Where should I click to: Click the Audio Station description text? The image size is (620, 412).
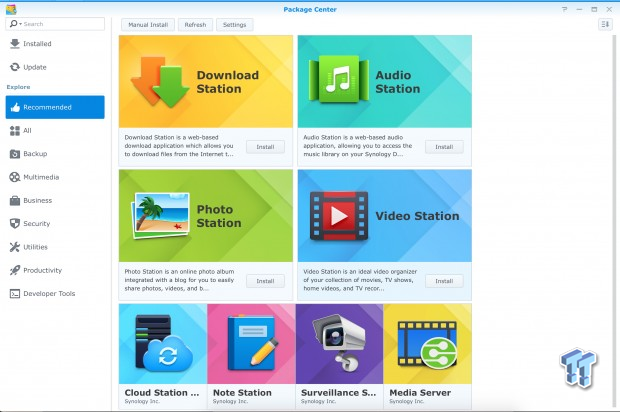[357, 146]
